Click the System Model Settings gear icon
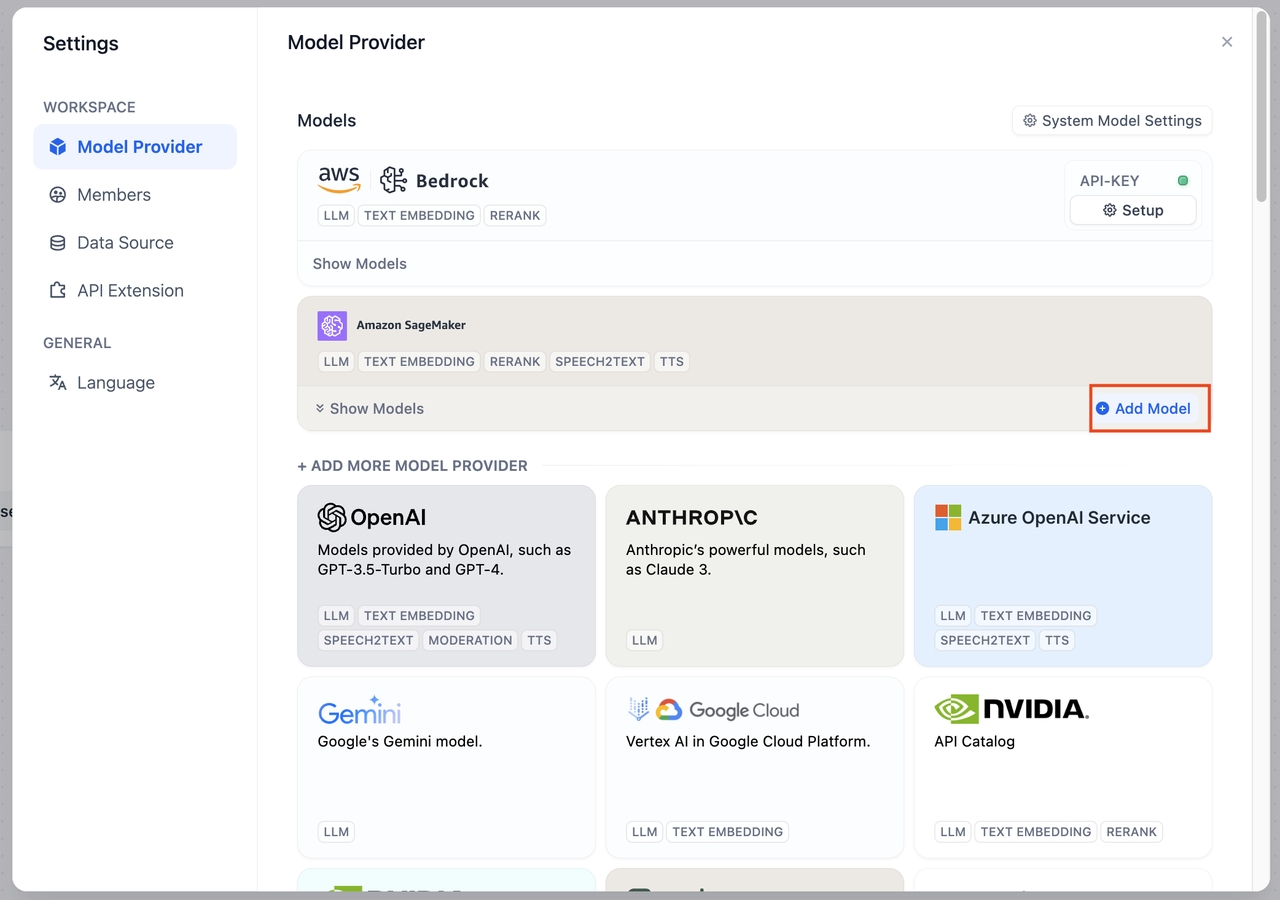The height and width of the screenshot is (900, 1280). point(1029,121)
